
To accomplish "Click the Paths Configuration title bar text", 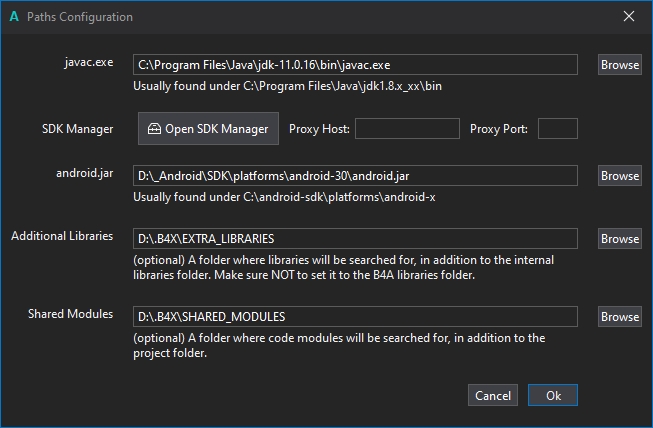I will (x=79, y=17).
